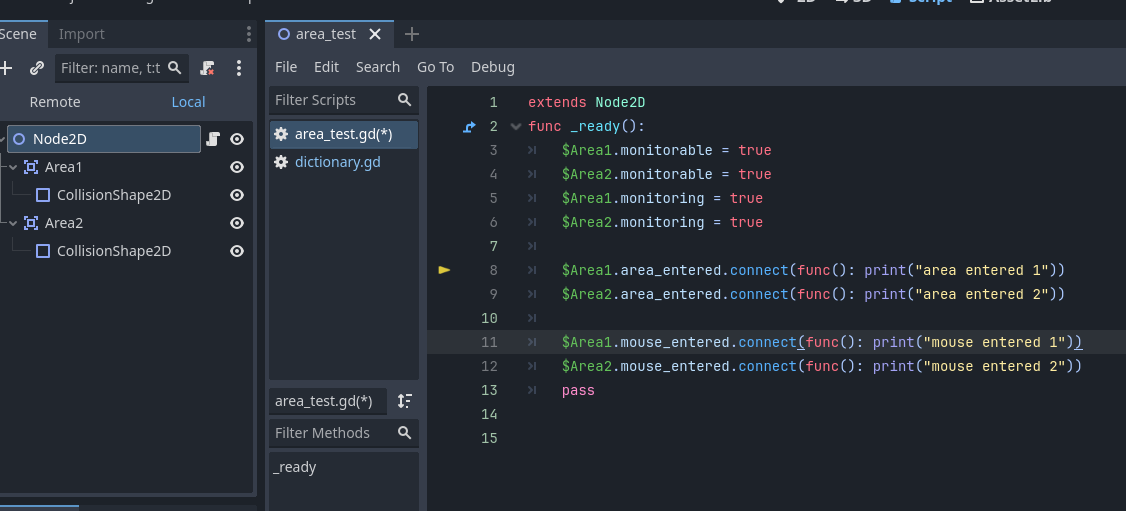Click the detach script icon in Scene toolbar
Image resolution: width=1126 pixels, height=511 pixels.
(x=208, y=68)
